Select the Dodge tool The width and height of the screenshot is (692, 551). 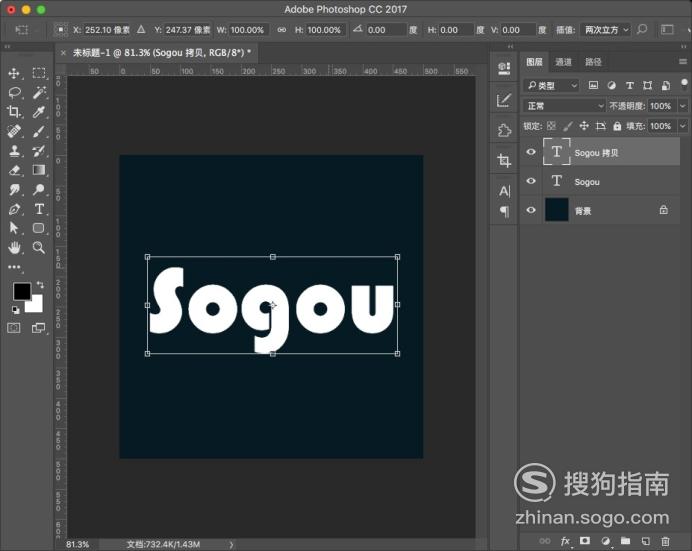39,189
